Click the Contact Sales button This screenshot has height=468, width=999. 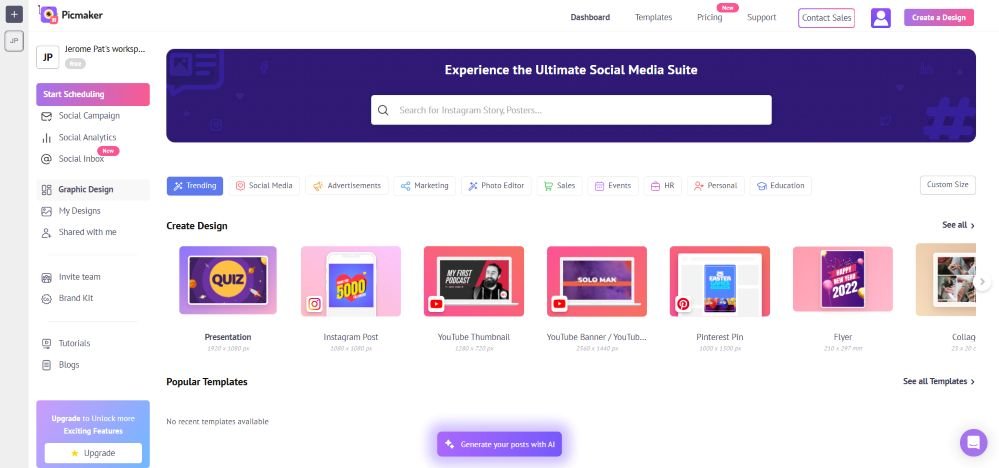(x=826, y=18)
